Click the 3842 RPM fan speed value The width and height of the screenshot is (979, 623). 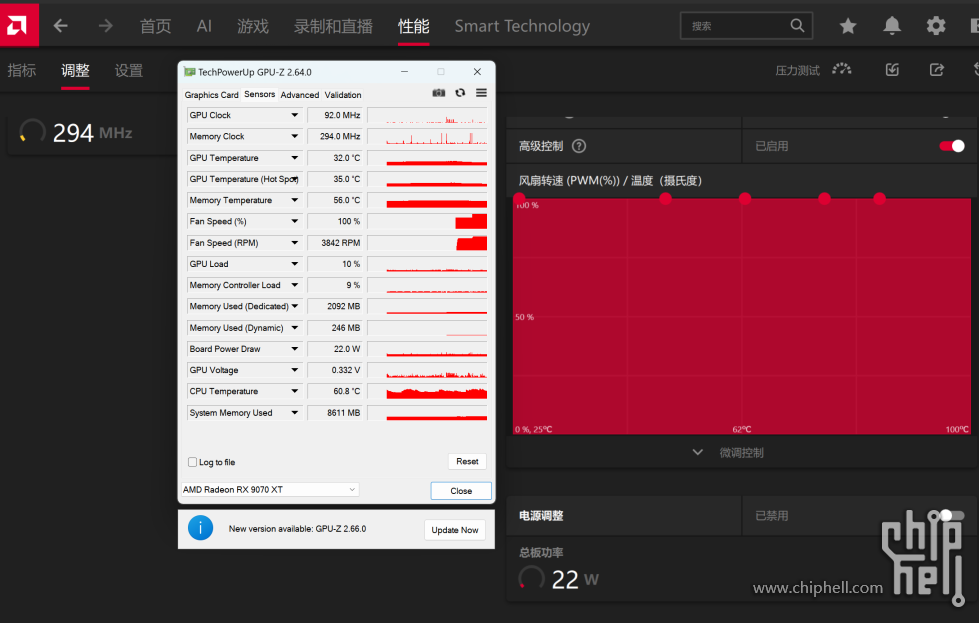click(x=335, y=242)
